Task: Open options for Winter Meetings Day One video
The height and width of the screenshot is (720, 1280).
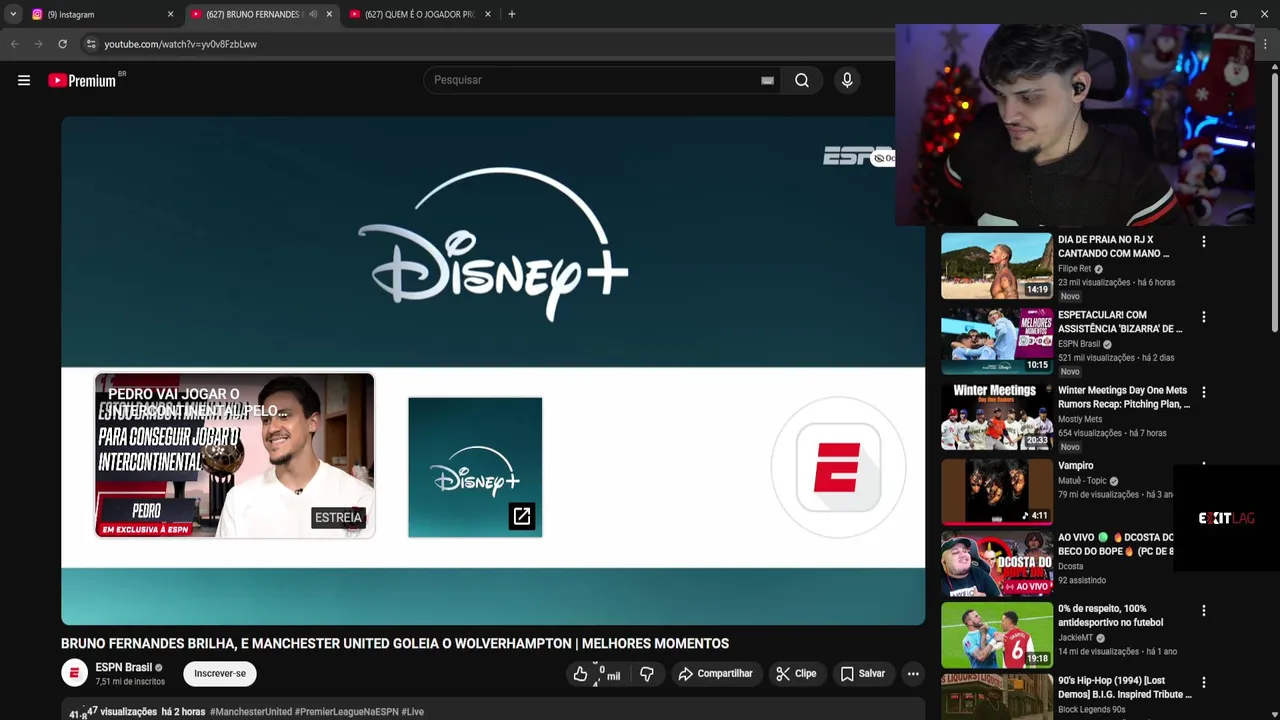Action: click(1204, 392)
